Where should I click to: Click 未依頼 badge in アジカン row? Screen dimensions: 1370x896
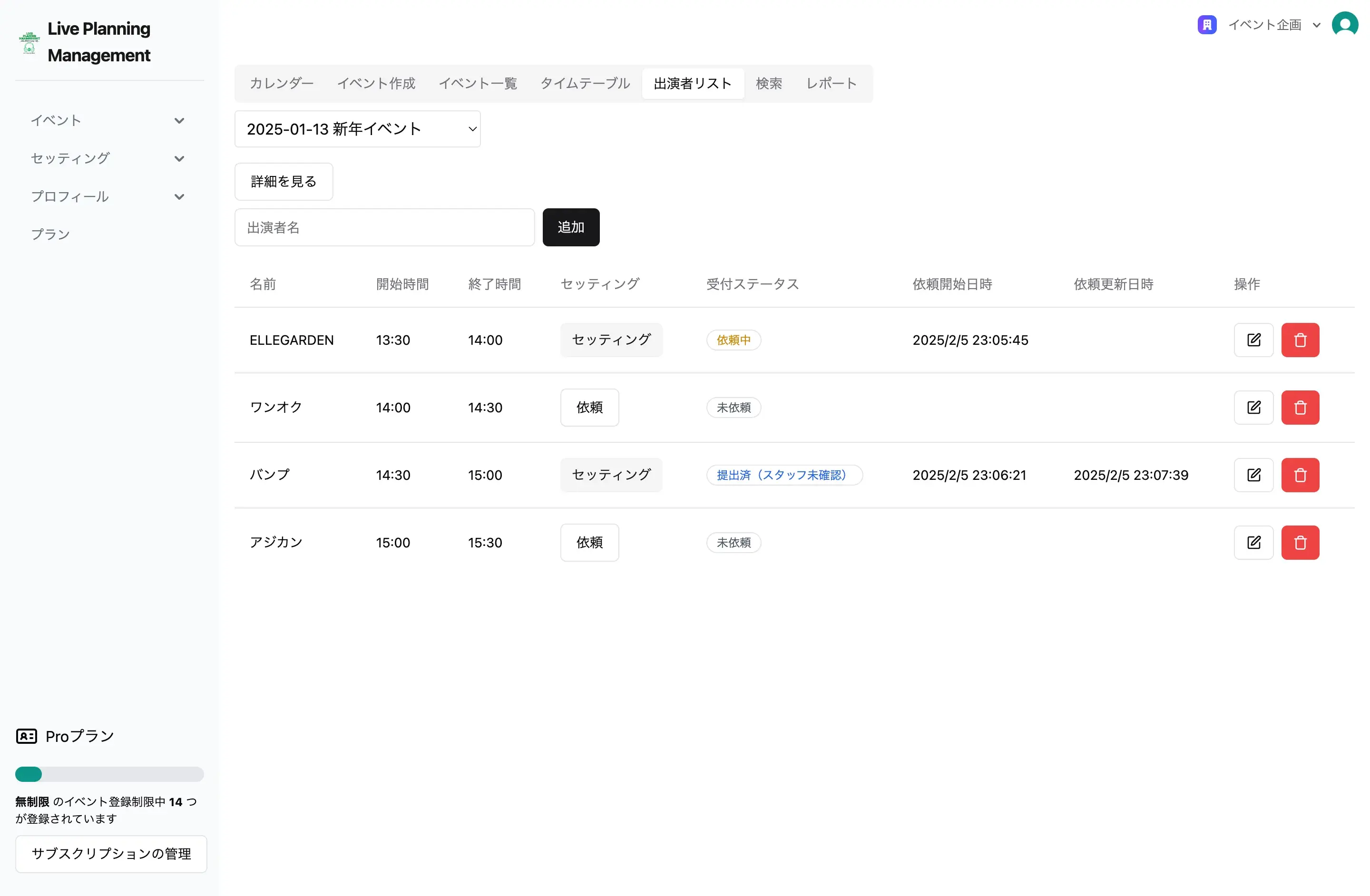coord(734,542)
